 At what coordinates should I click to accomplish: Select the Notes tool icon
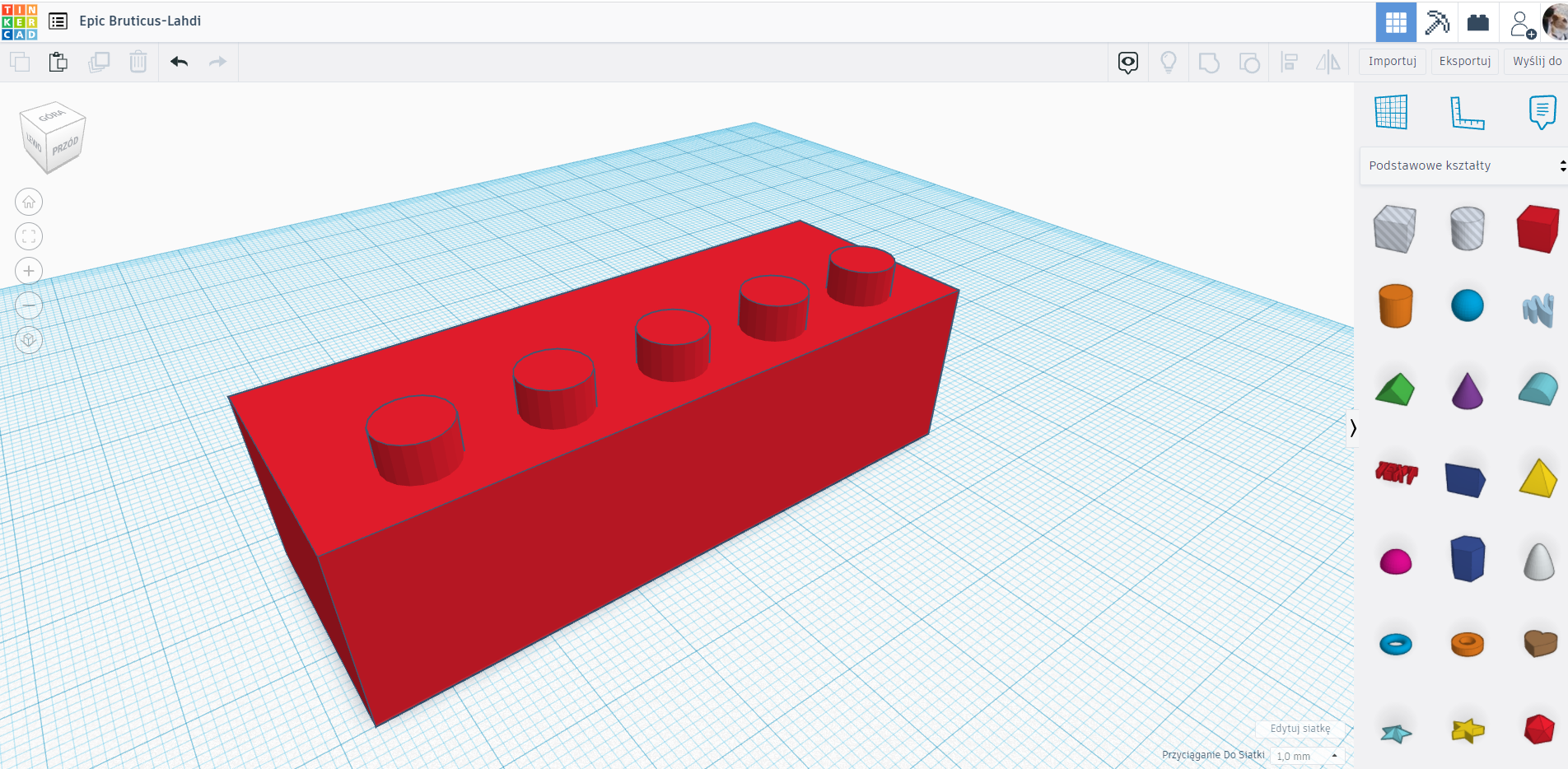coord(1542,113)
